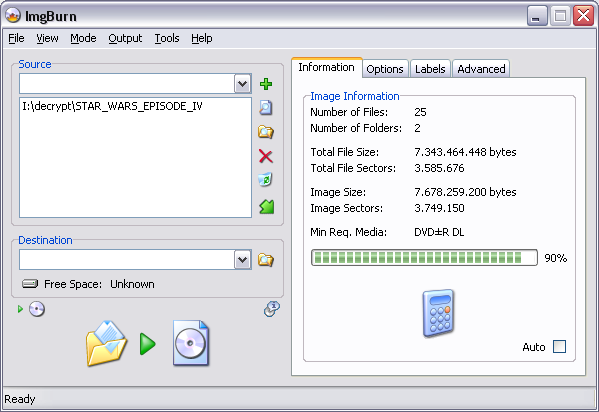599x412 pixels.
Task: Click the browse-for-folder icon beside Source list
Action: click(x=266, y=132)
